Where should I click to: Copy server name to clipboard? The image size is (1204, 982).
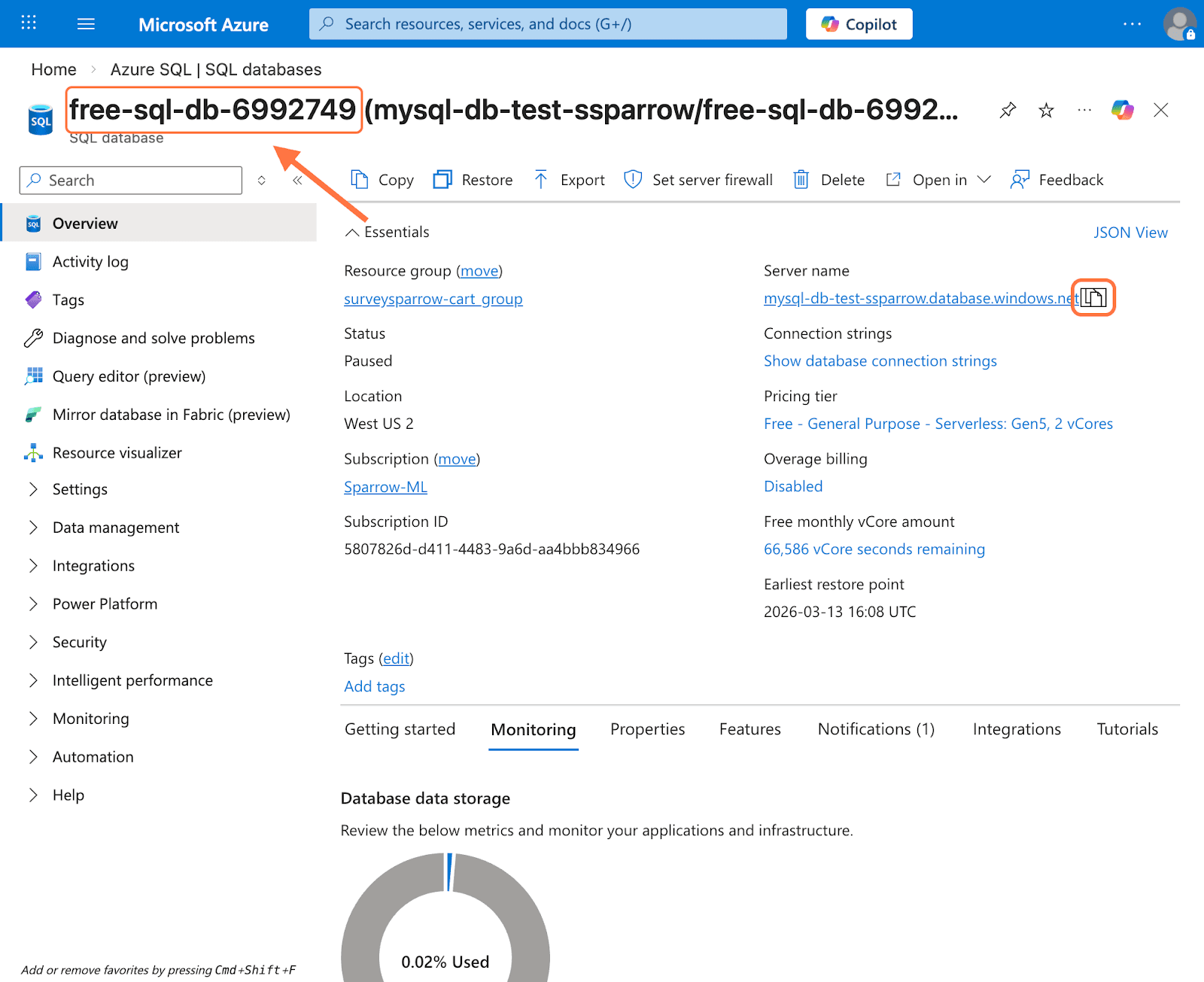click(x=1093, y=298)
